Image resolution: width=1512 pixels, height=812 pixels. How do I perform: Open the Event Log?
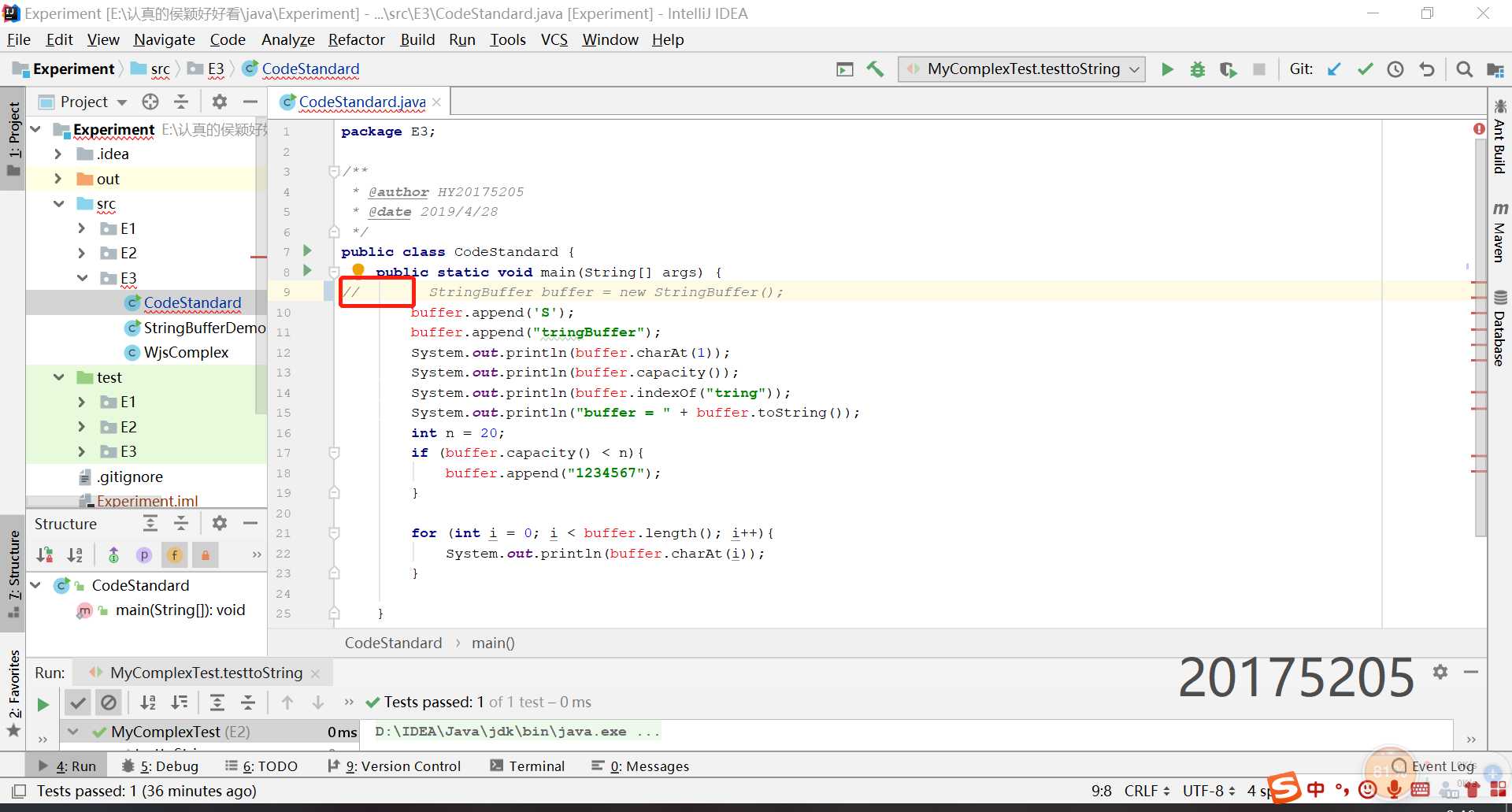click(x=1433, y=766)
